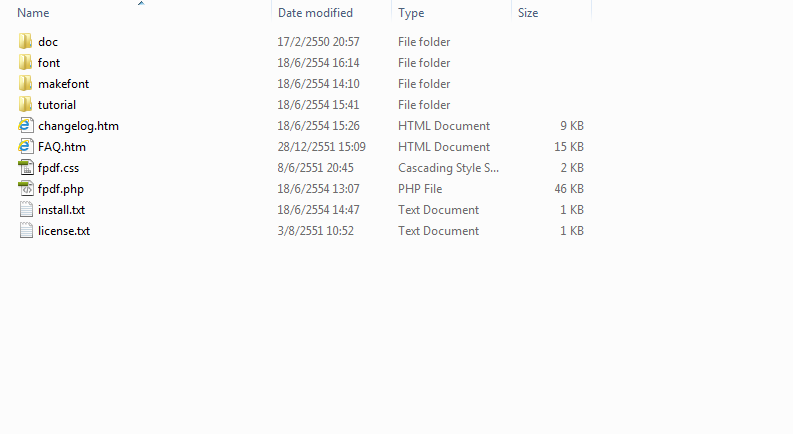
Task: Select the fpdf.php file name
Action: [58, 189]
